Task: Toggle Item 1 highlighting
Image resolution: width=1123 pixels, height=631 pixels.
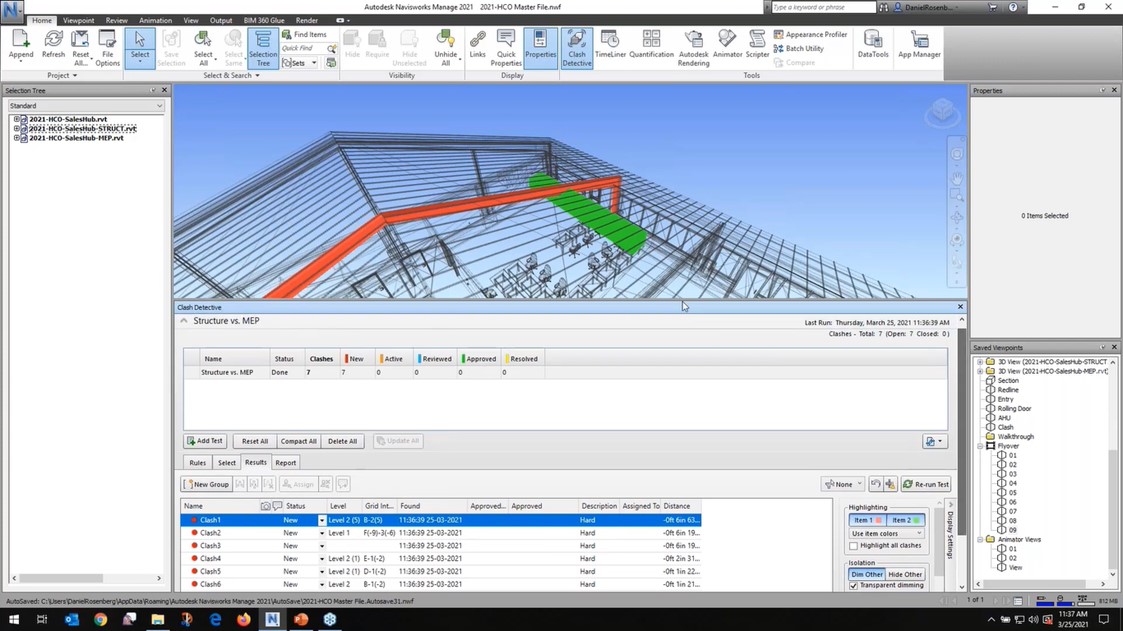Action: (867, 520)
